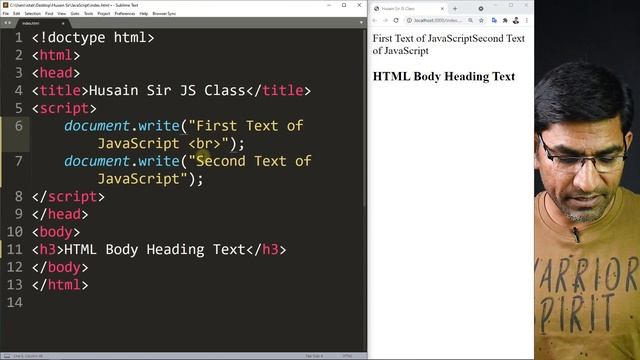This screenshot has width=640, height=360.
Task: Open the Preferences menu
Action: coord(125,13)
